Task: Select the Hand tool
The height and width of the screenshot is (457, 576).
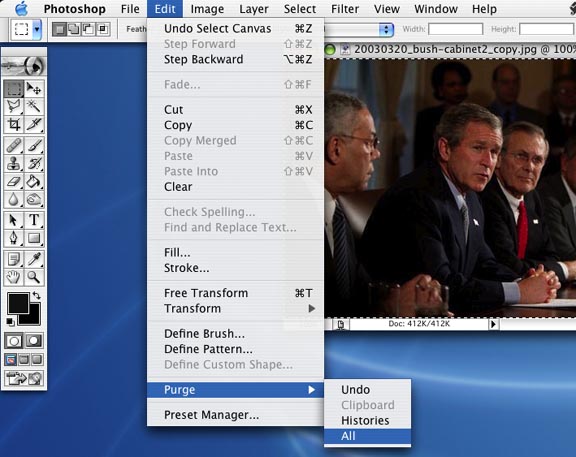Action: click(14, 277)
